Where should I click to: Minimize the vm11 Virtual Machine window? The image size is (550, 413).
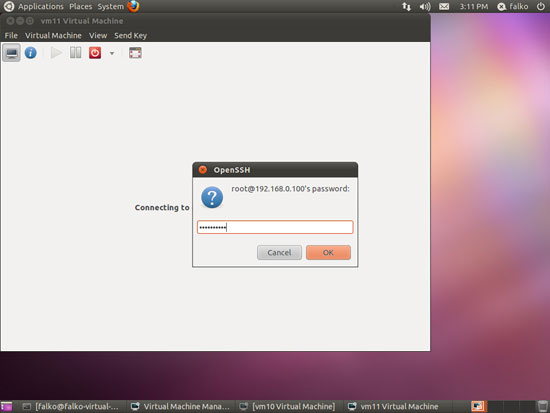pos(20,21)
